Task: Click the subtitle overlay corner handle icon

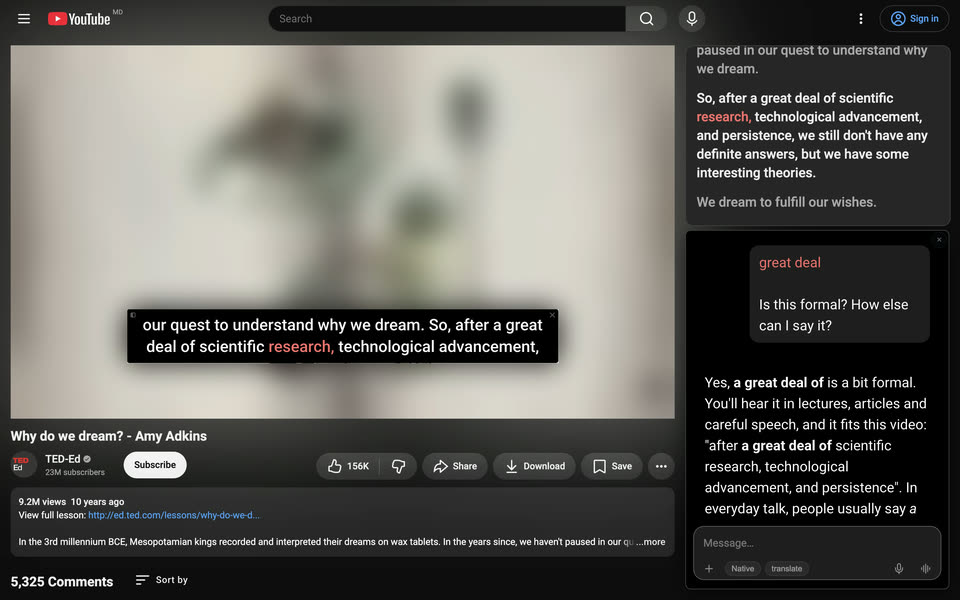Action: click(133, 315)
